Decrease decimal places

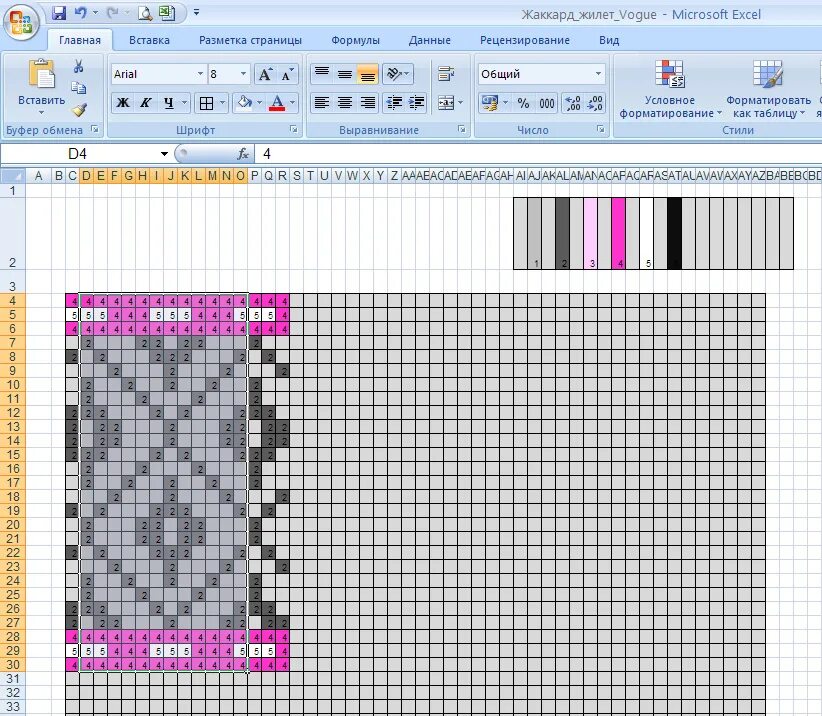click(595, 103)
